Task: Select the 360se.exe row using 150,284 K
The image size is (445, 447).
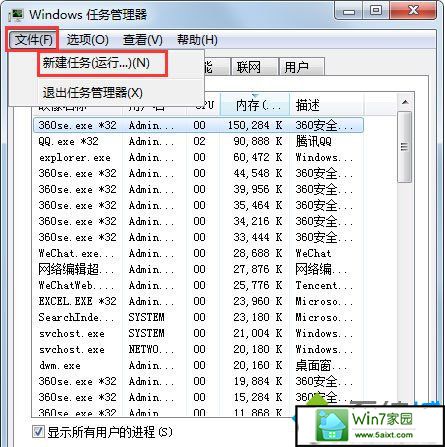Action: point(198,125)
